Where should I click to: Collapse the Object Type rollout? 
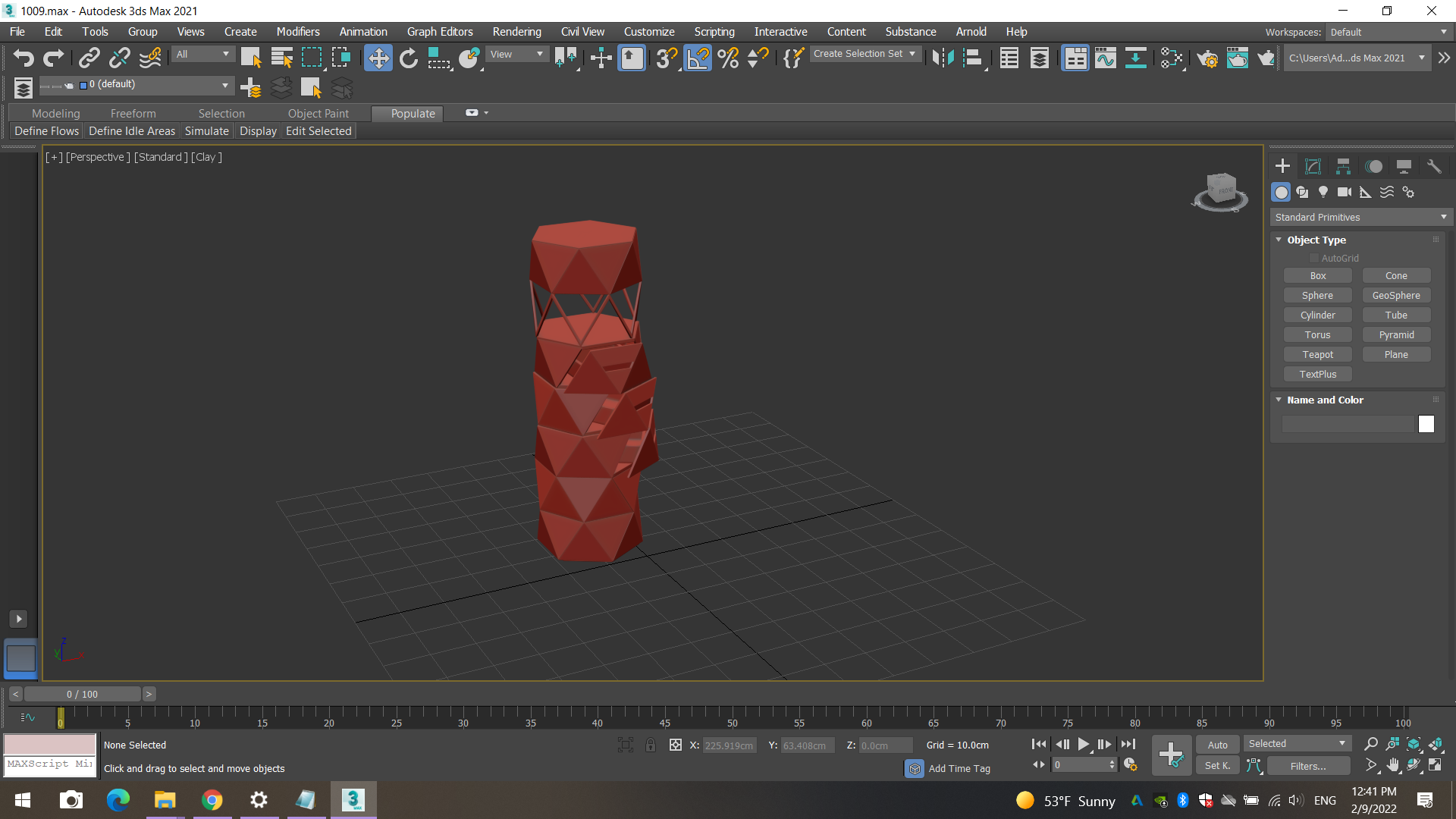pos(1316,240)
